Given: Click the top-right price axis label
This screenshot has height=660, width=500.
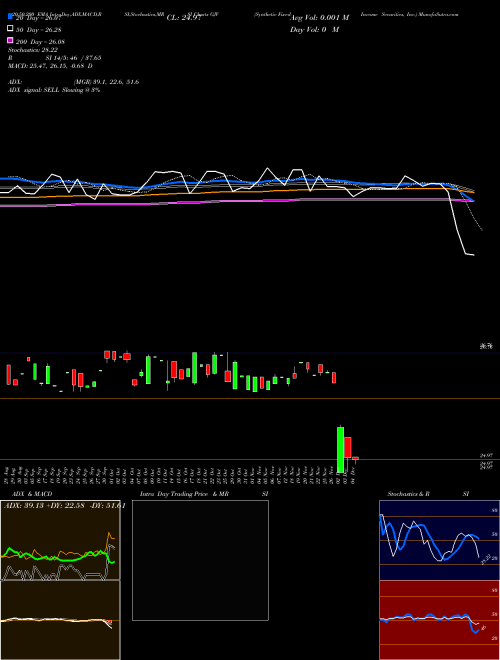Looking at the screenshot, I should 486,346.
